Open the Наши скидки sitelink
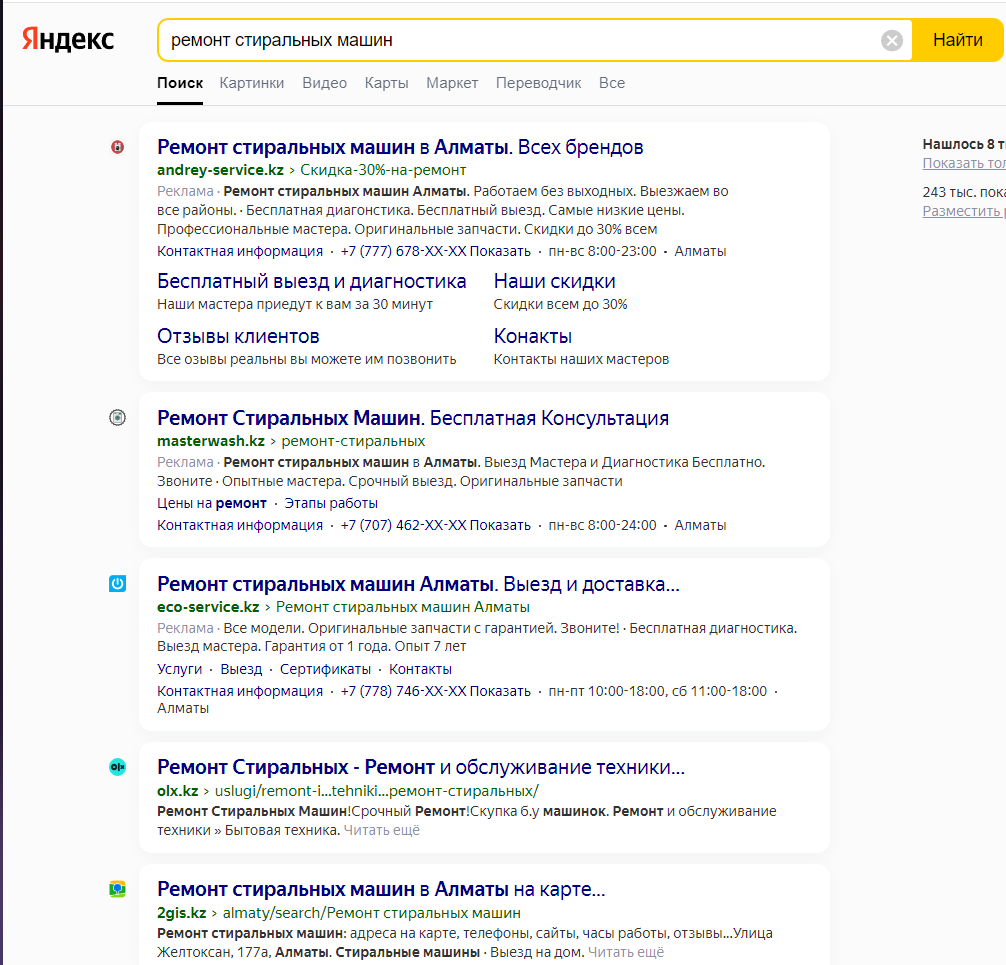Viewport: 1006px width, 965px height. click(554, 281)
